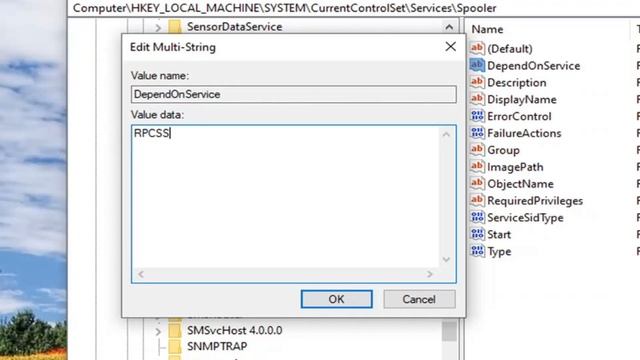Viewport: 640px width, 360px height.
Task: Click the Value name field
Action: (x=294, y=94)
